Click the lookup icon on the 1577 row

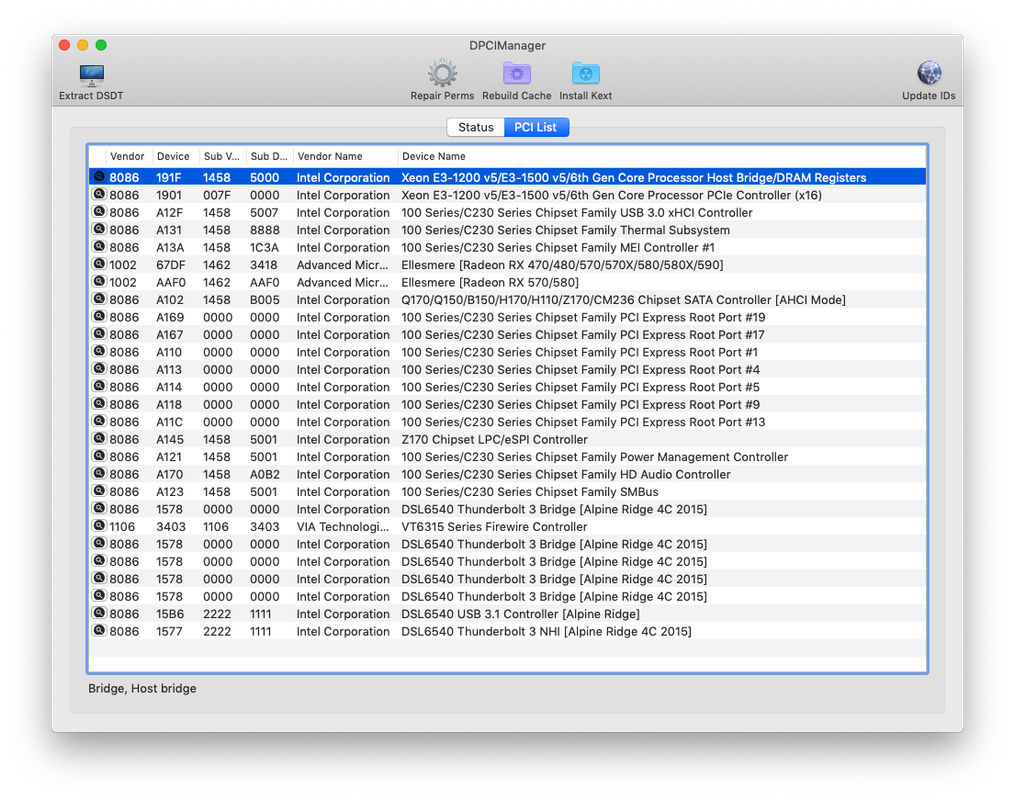(x=99, y=630)
